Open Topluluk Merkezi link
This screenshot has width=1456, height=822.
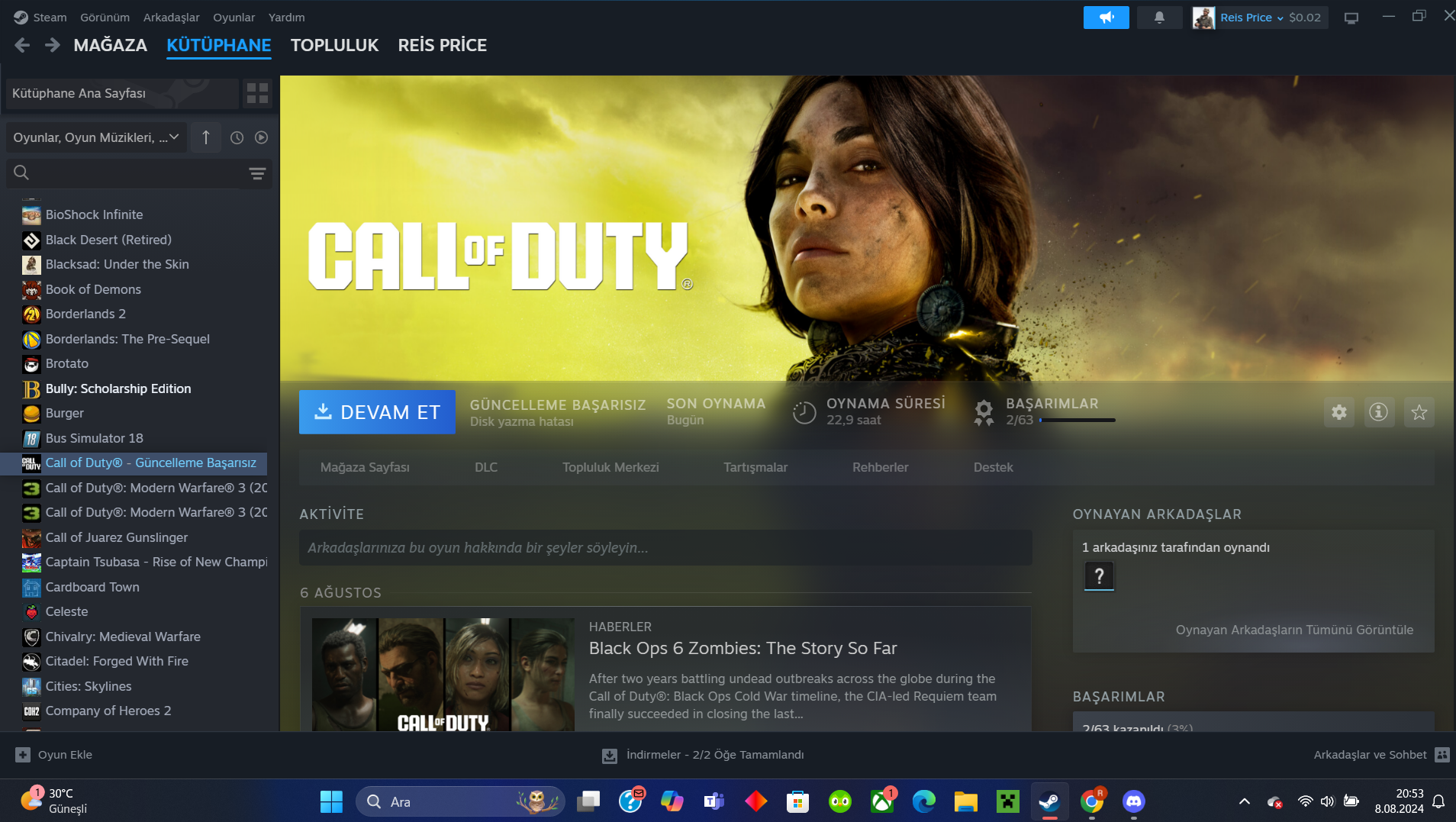610,467
